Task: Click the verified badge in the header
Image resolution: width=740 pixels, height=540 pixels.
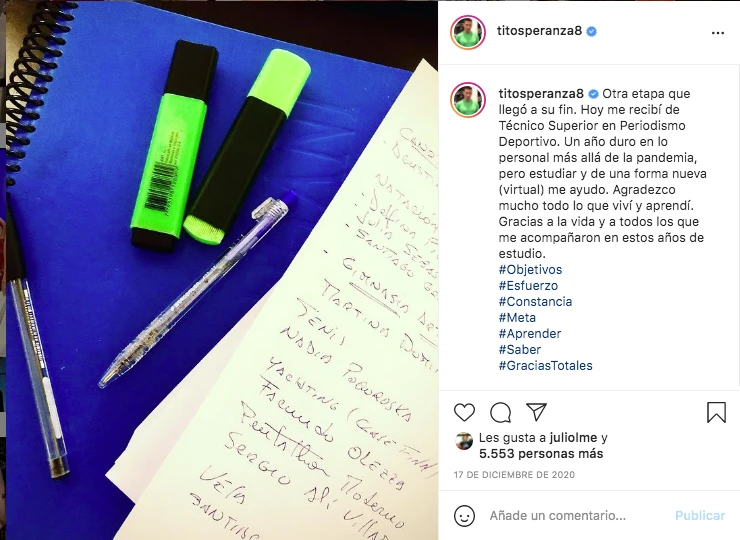Action: [x=591, y=32]
